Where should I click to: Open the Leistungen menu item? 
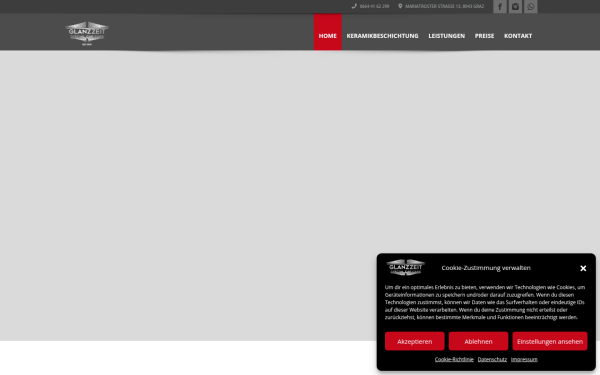tap(447, 36)
